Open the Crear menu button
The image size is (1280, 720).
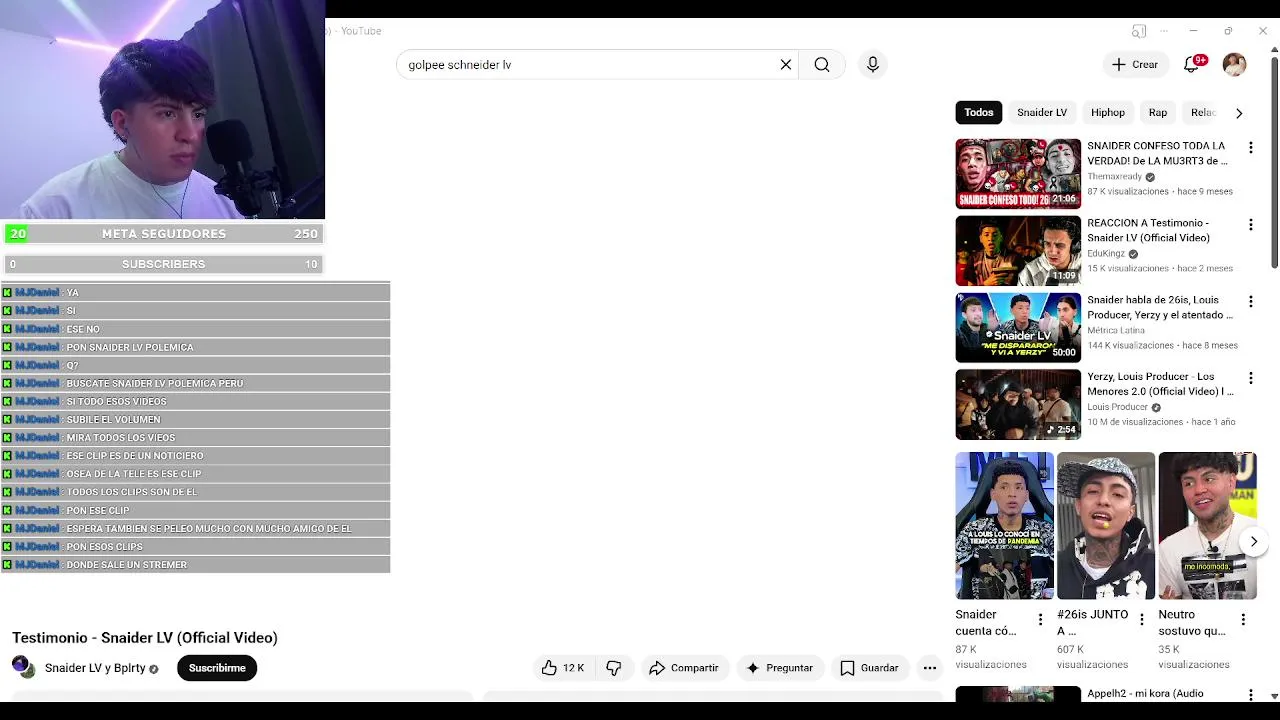(1135, 65)
